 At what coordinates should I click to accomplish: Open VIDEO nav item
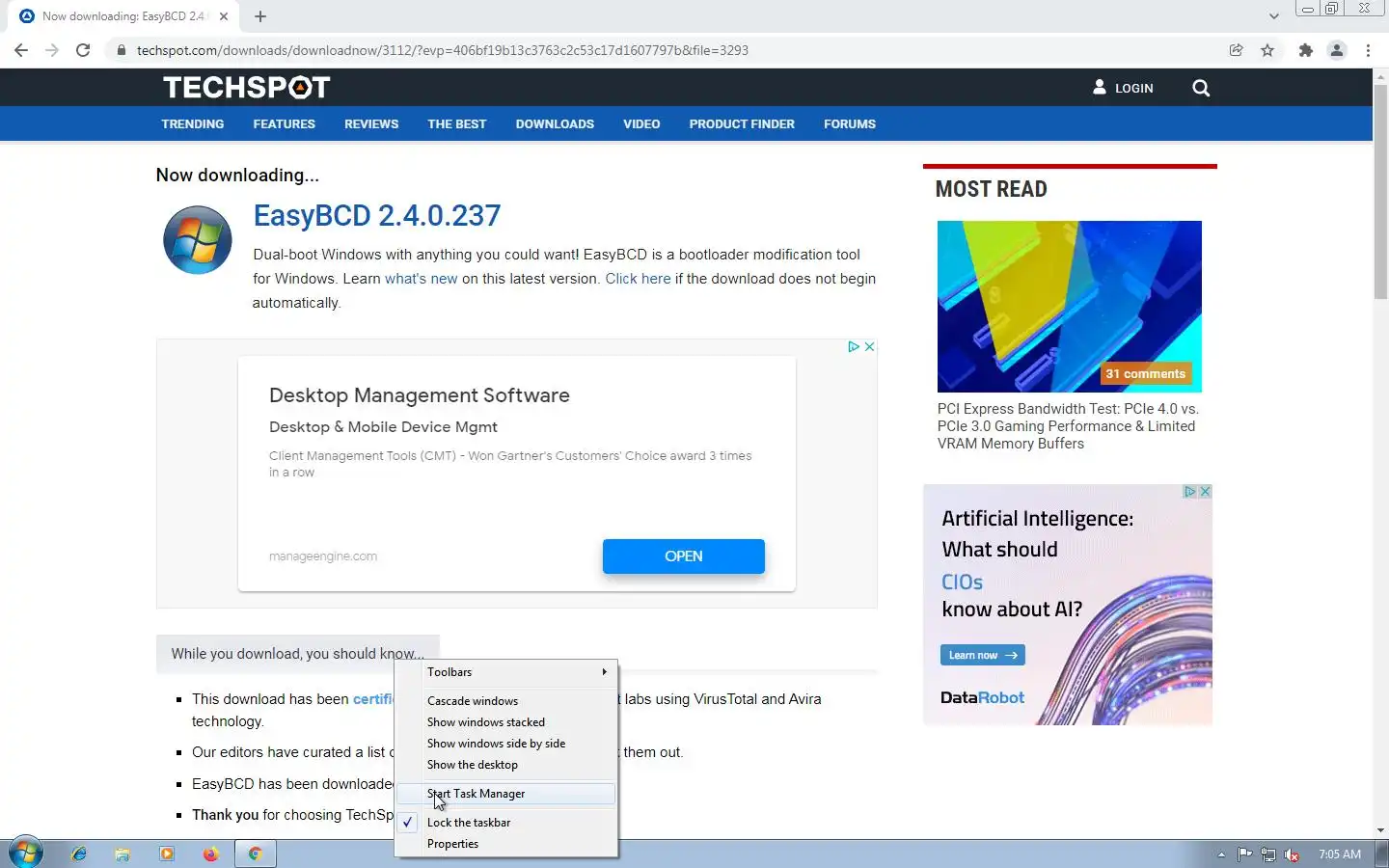pos(641,123)
